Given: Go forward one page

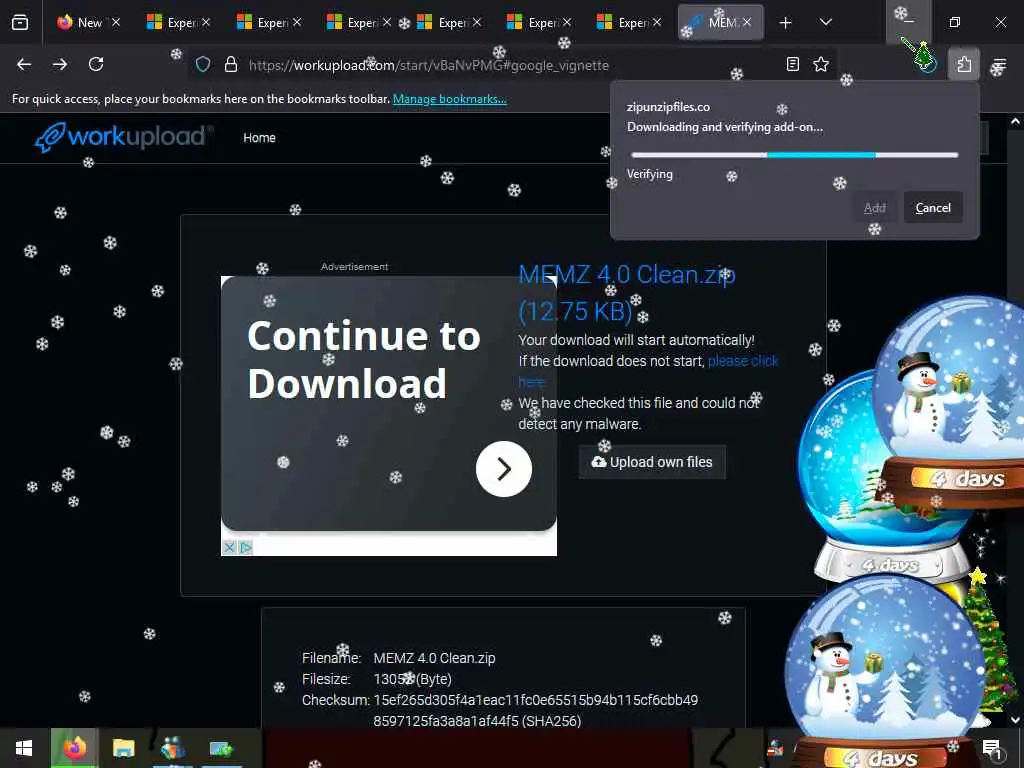Looking at the screenshot, I should click(59, 64).
